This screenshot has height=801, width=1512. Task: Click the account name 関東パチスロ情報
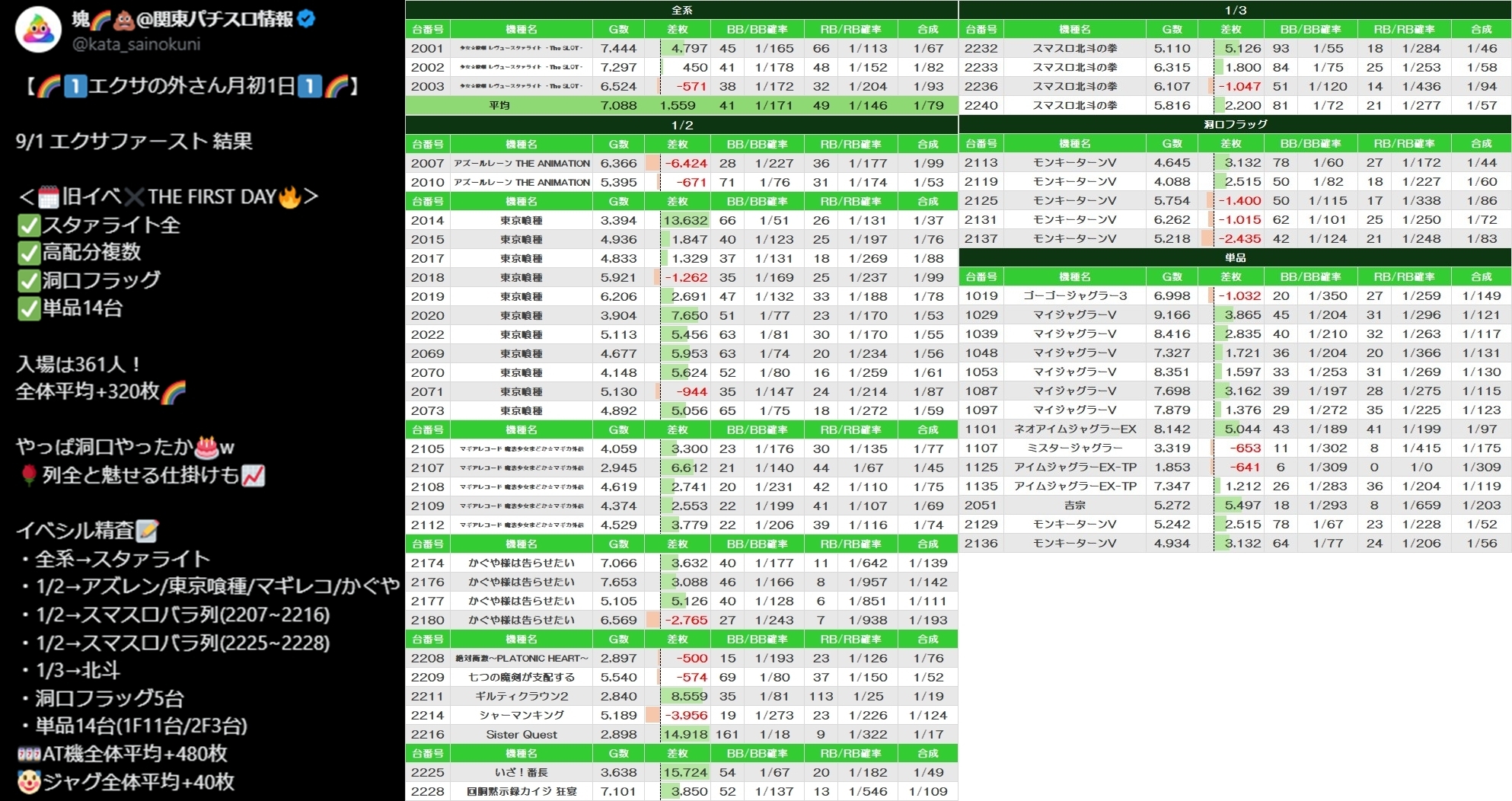224,19
